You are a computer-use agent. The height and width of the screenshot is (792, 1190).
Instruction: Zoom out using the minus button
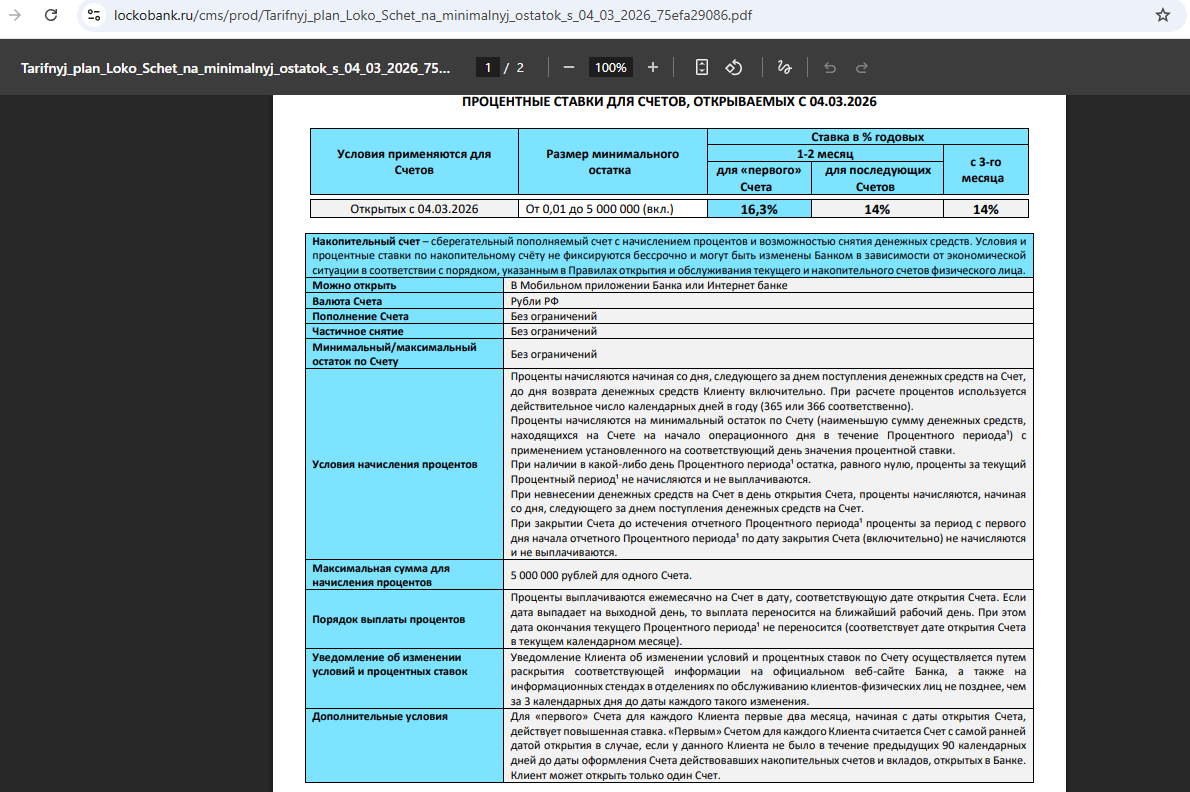point(569,67)
